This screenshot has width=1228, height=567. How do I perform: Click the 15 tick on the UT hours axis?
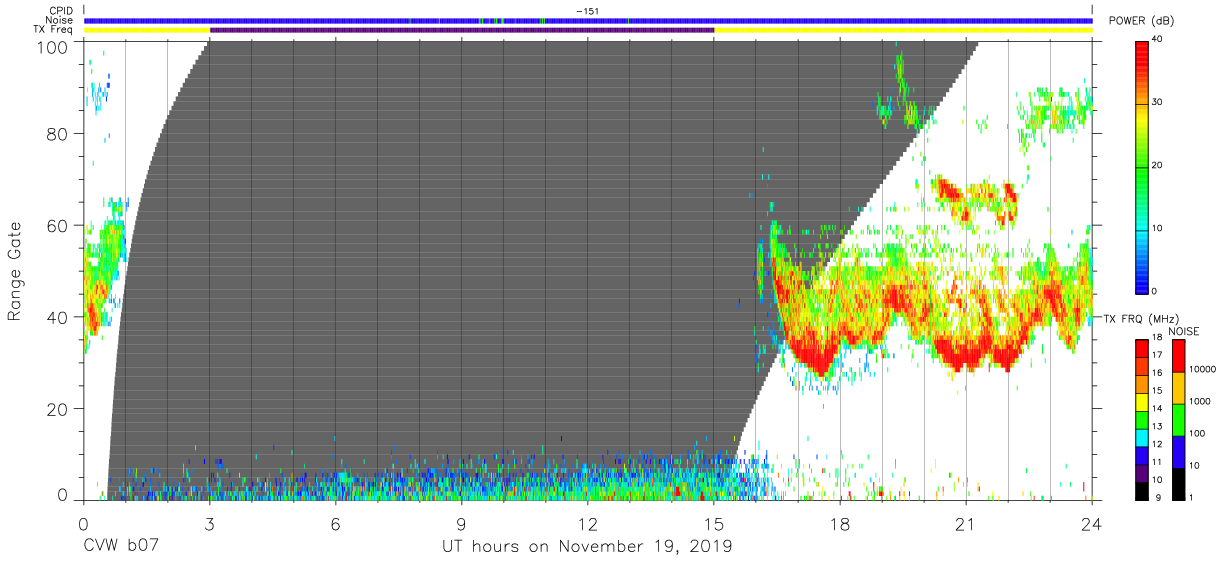click(714, 523)
